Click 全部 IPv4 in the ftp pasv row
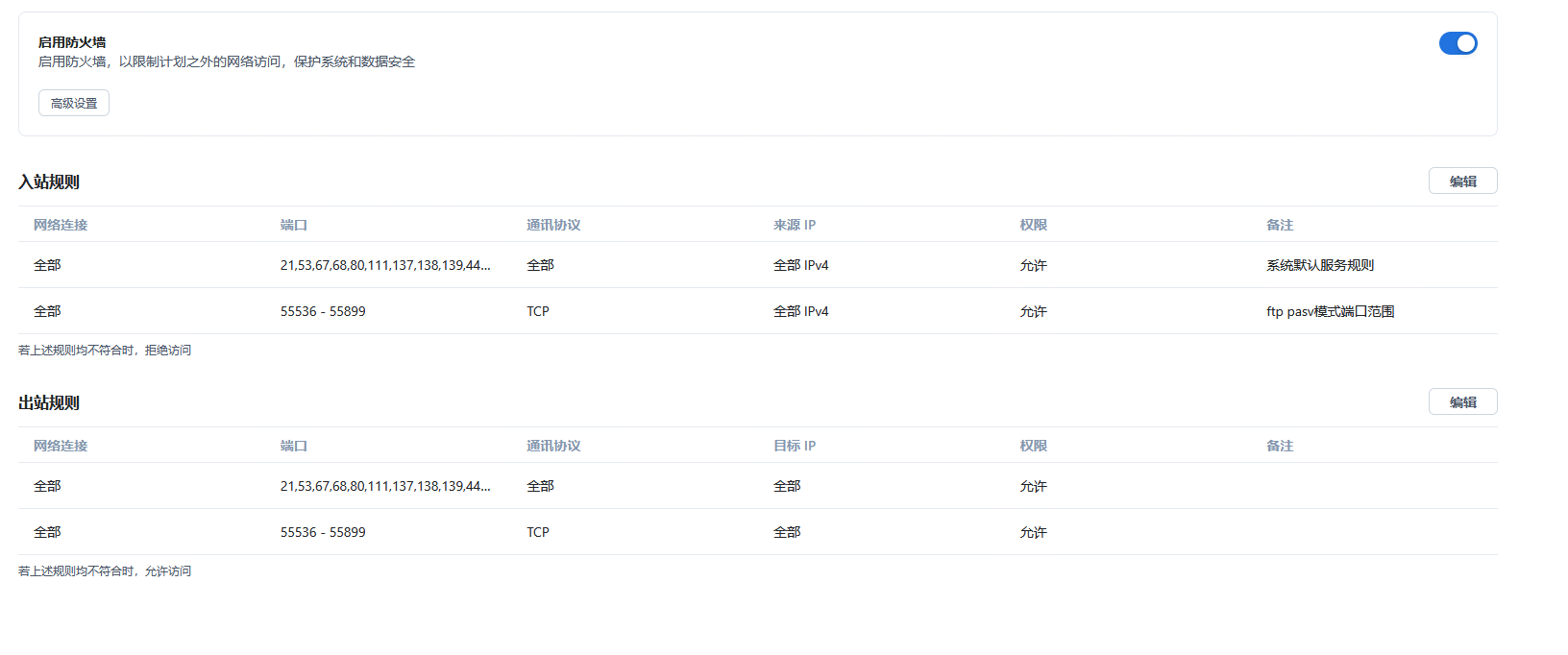1568x655 pixels. click(x=801, y=311)
